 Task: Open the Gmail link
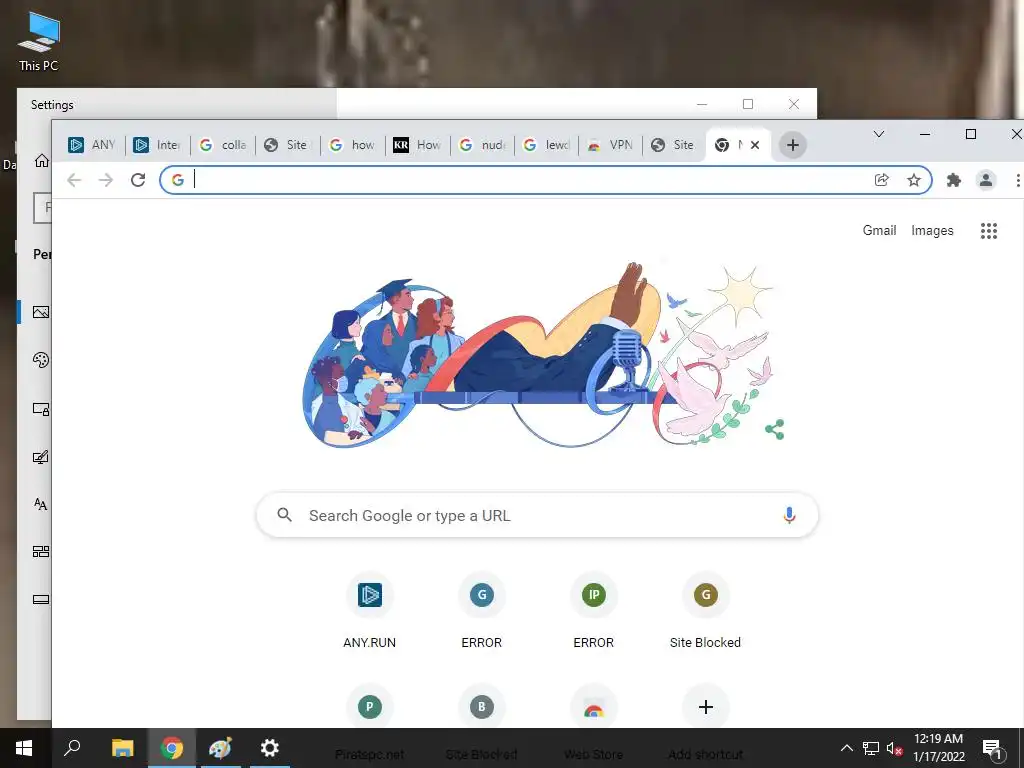[879, 231]
